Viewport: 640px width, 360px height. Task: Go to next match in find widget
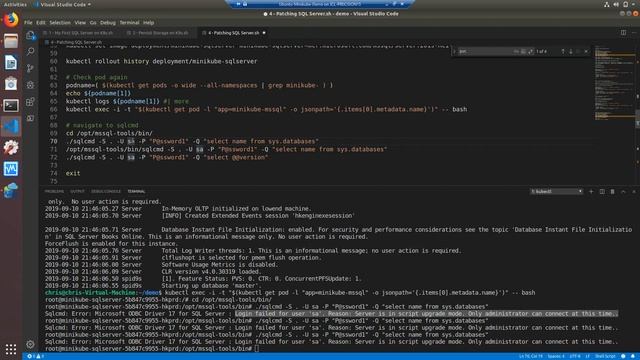coord(571,51)
